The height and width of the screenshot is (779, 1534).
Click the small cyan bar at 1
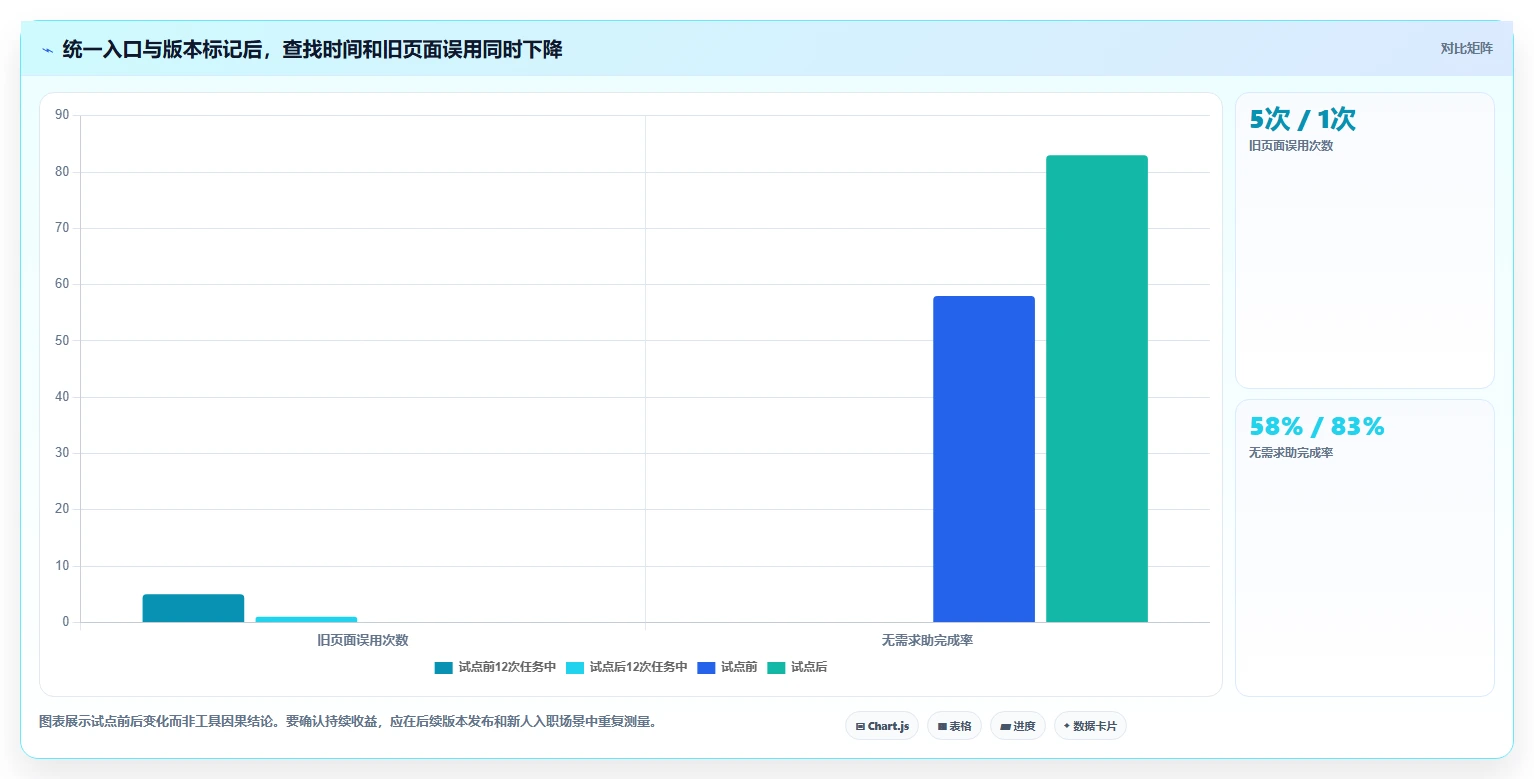click(x=306, y=619)
